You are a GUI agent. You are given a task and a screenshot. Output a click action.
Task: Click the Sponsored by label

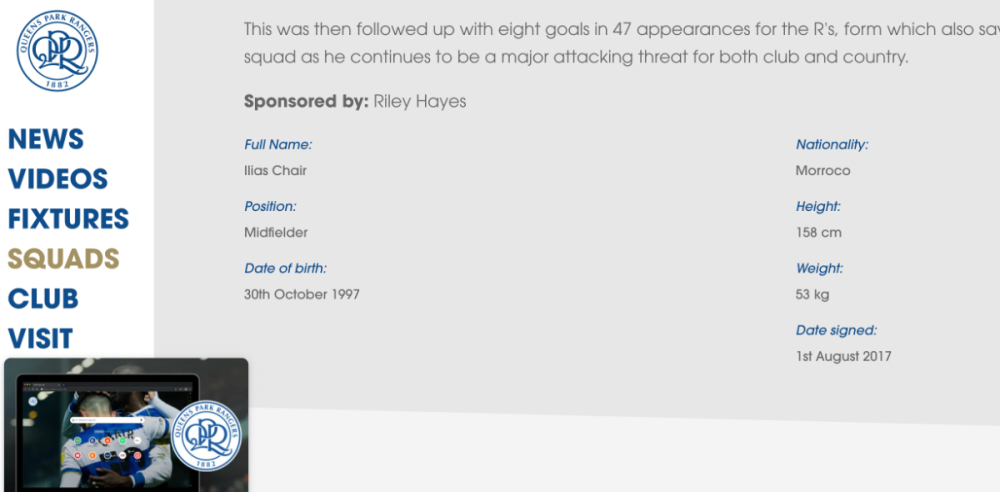tap(306, 101)
